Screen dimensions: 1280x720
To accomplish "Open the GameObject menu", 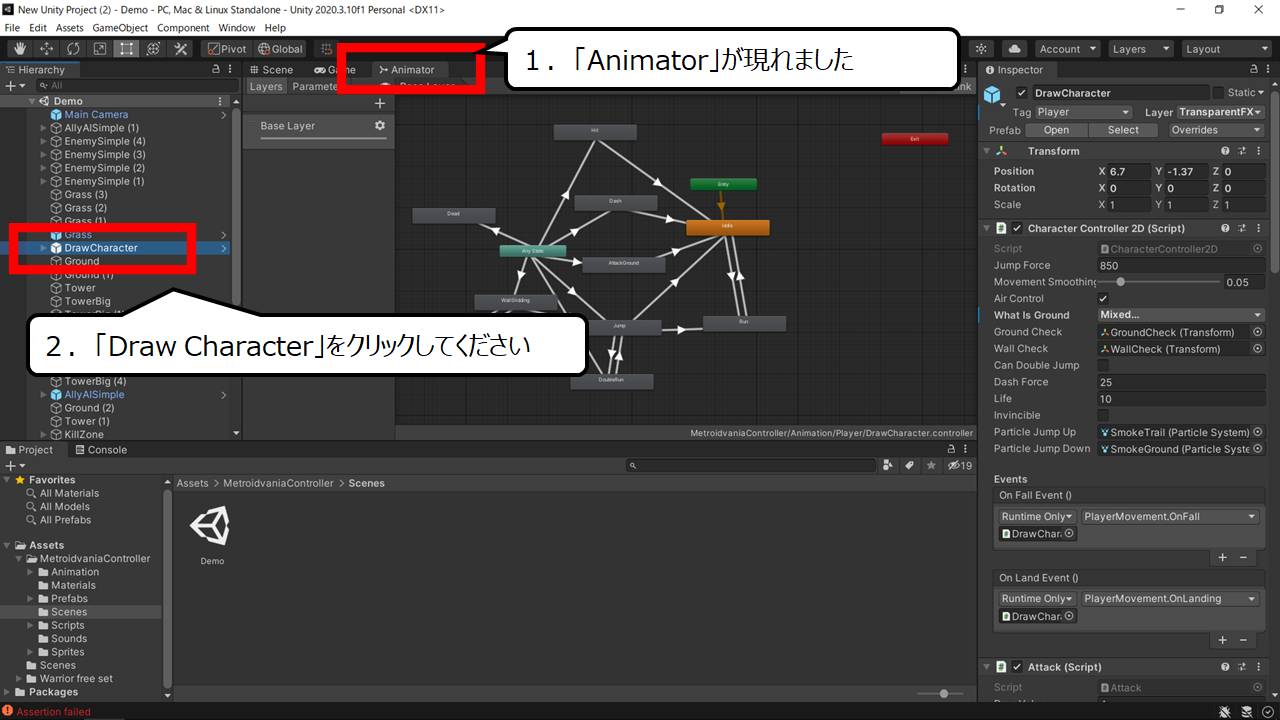I will pyautogui.click(x=118, y=28).
